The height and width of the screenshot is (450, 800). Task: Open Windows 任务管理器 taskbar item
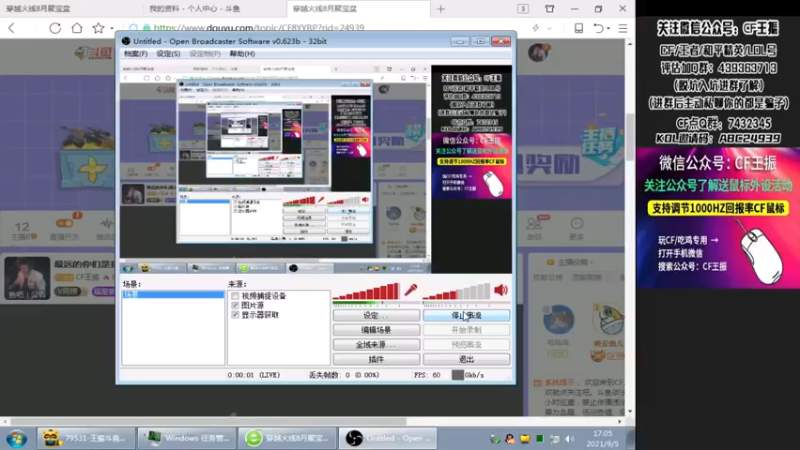[x=186, y=438]
